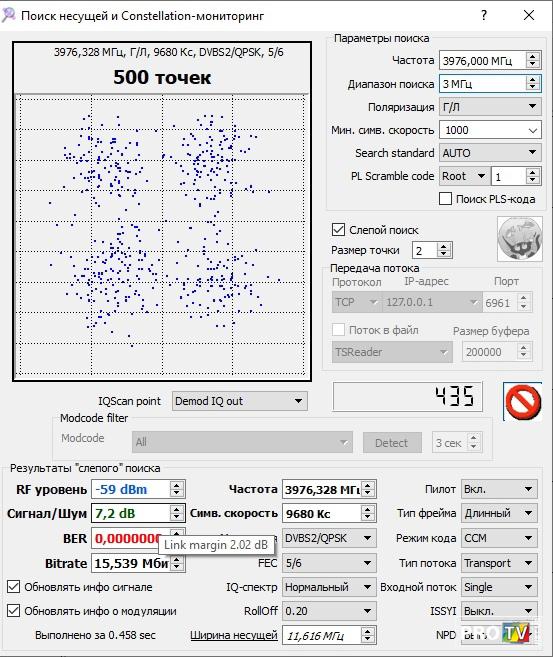Open the IQ-спектр Нормальный dropdown
Image resolution: width=553 pixels, height=657 pixels.
[x=328, y=587]
